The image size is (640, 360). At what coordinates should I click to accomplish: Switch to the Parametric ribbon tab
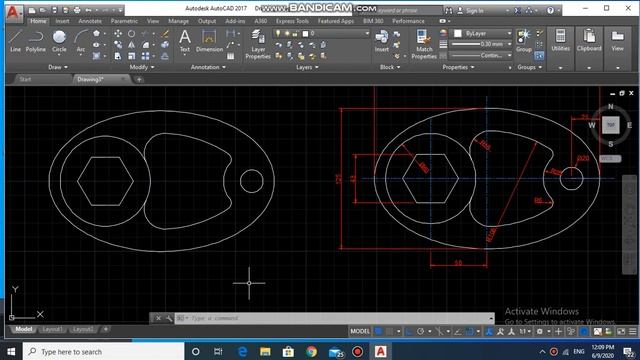124,21
